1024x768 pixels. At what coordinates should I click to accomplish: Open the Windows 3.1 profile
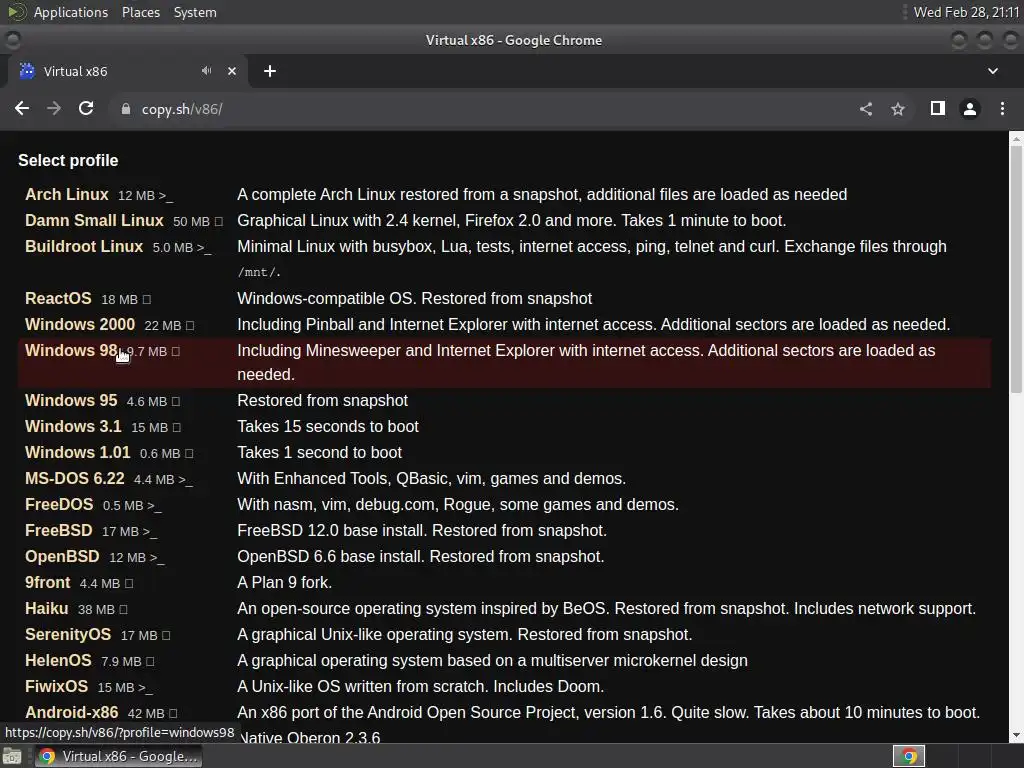point(73,426)
